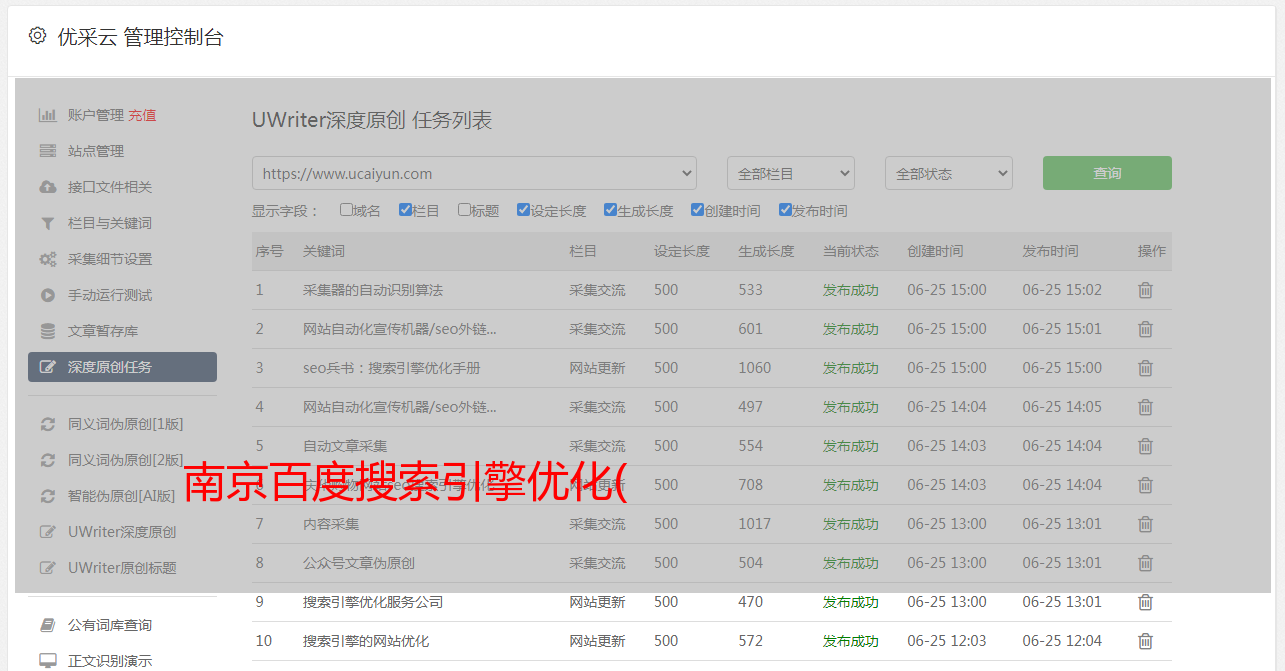Expand the 全部栏目 dropdown

tap(790, 173)
